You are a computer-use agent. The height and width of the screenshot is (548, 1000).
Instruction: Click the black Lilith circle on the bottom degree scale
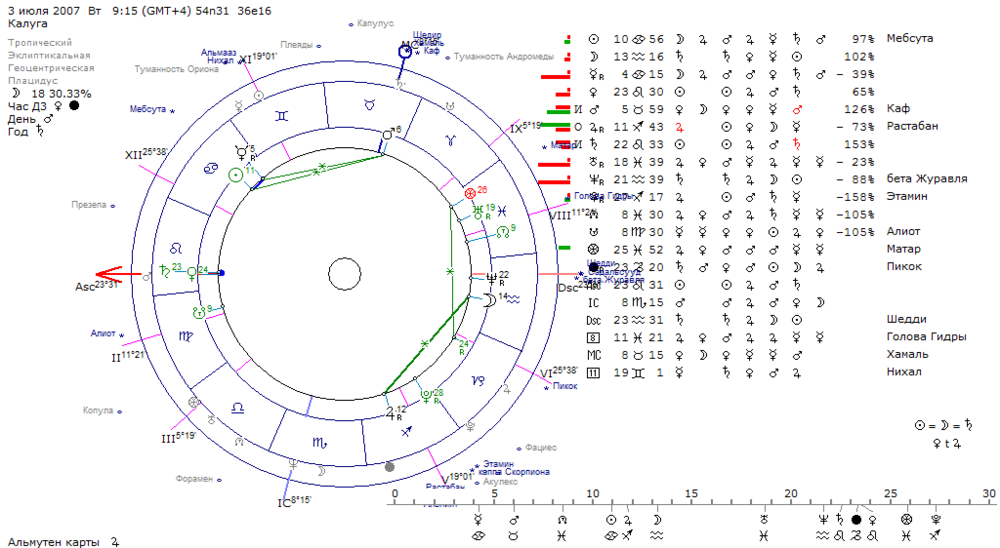click(x=857, y=520)
